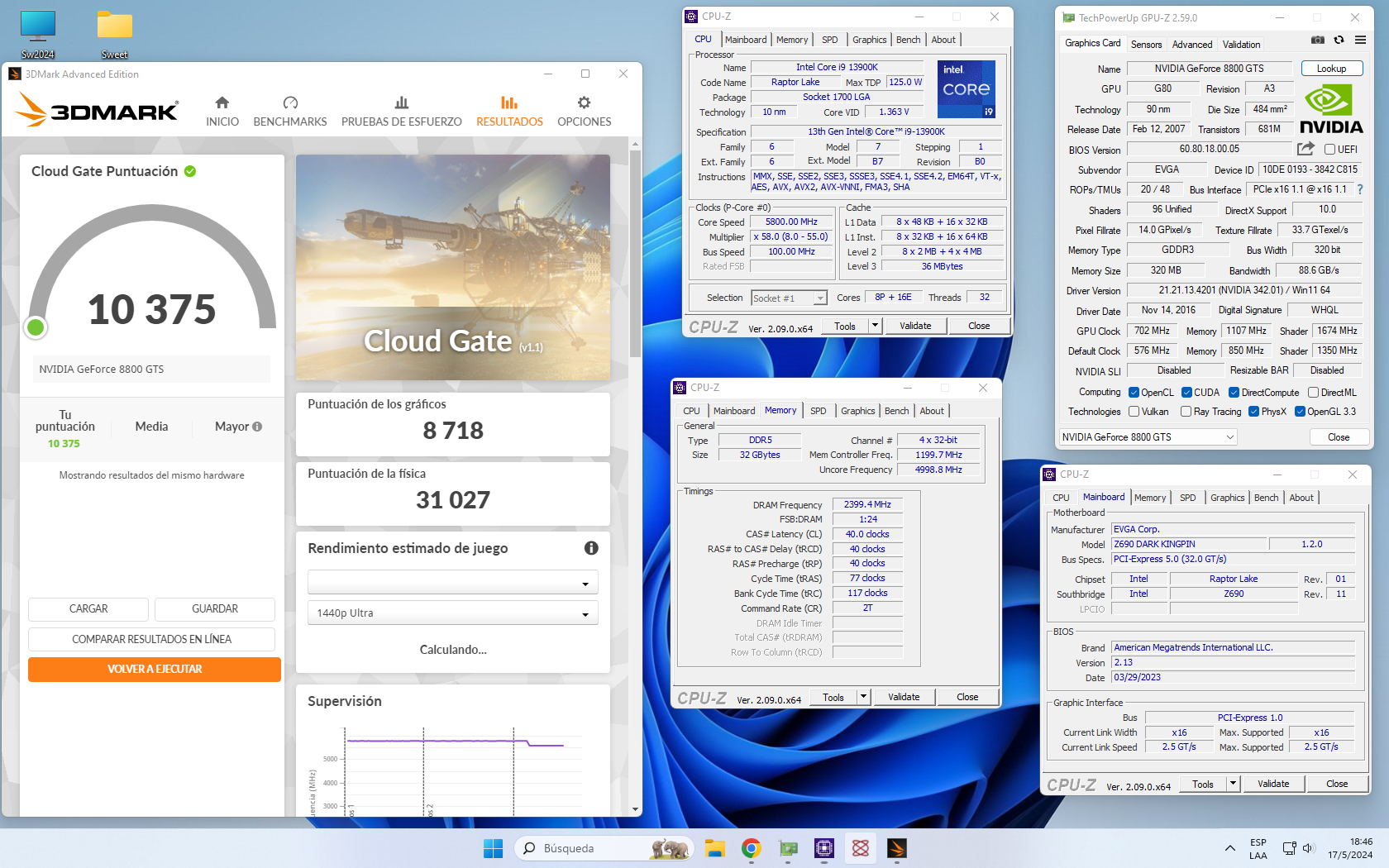
Task: Click the BIOS export share icon in GPU-Z
Action: coord(1305,149)
